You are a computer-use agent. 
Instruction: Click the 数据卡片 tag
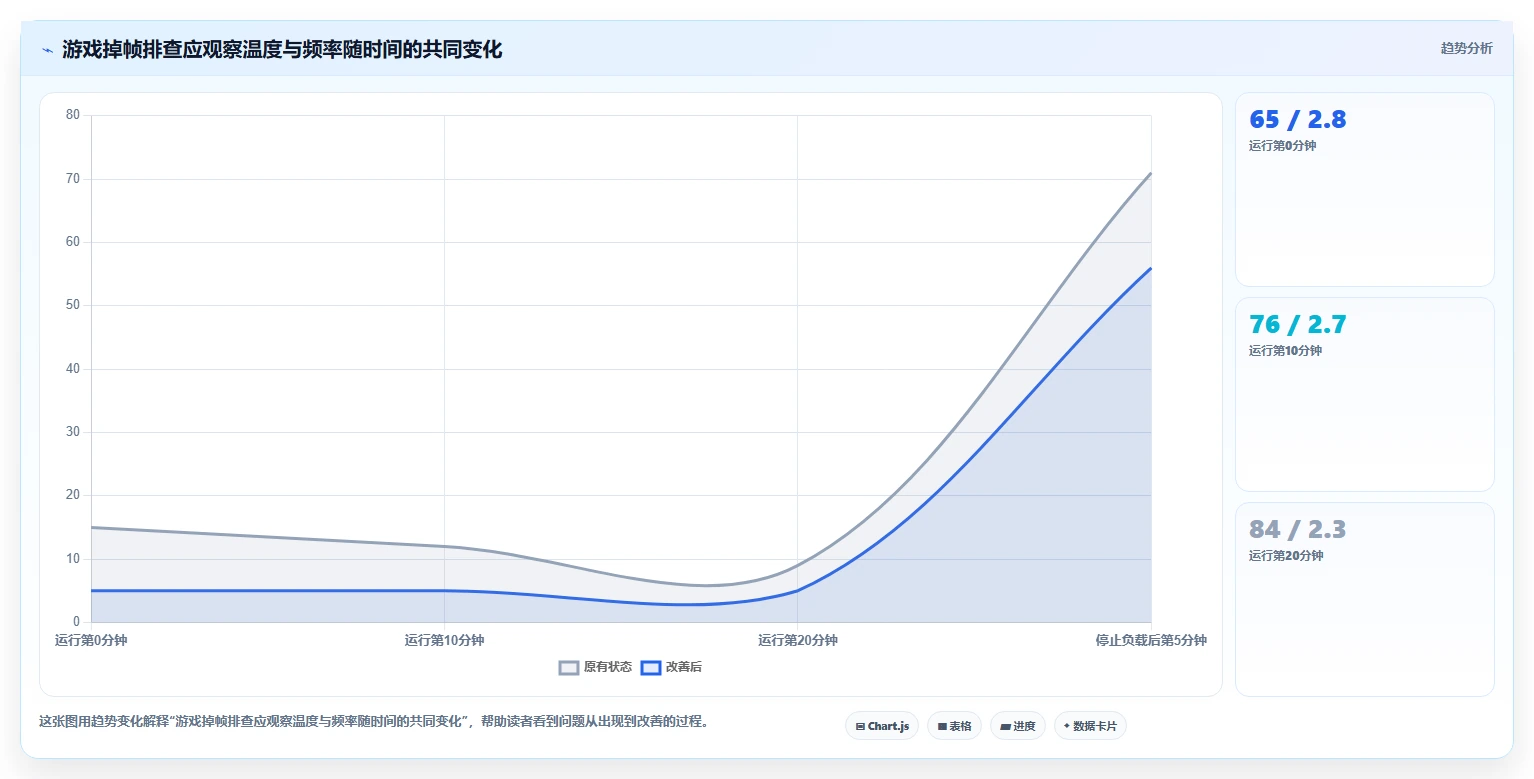click(1090, 726)
